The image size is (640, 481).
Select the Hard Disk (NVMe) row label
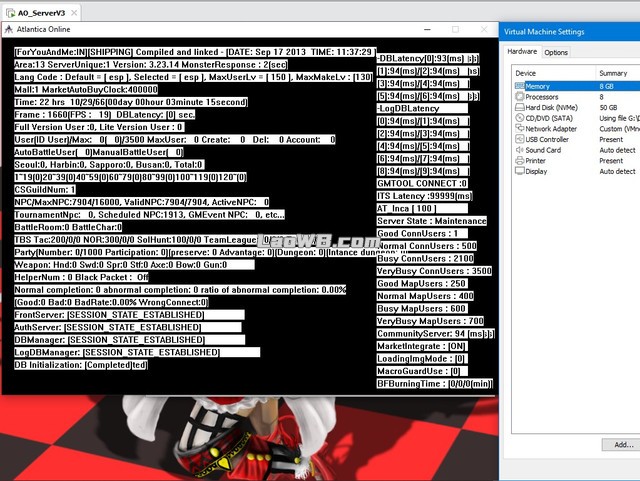[x=551, y=107]
